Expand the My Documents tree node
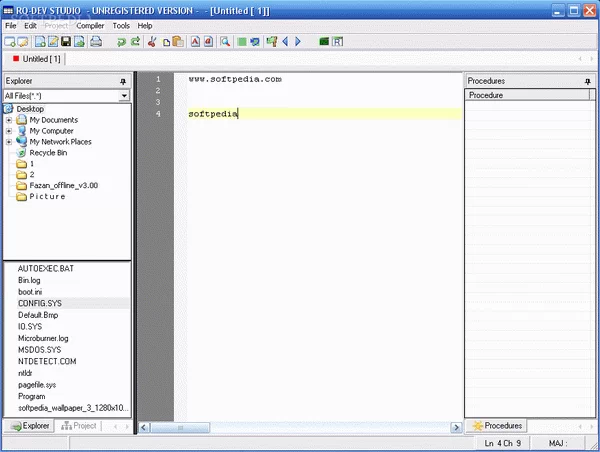Image resolution: width=600 pixels, height=452 pixels. click(9, 120)
